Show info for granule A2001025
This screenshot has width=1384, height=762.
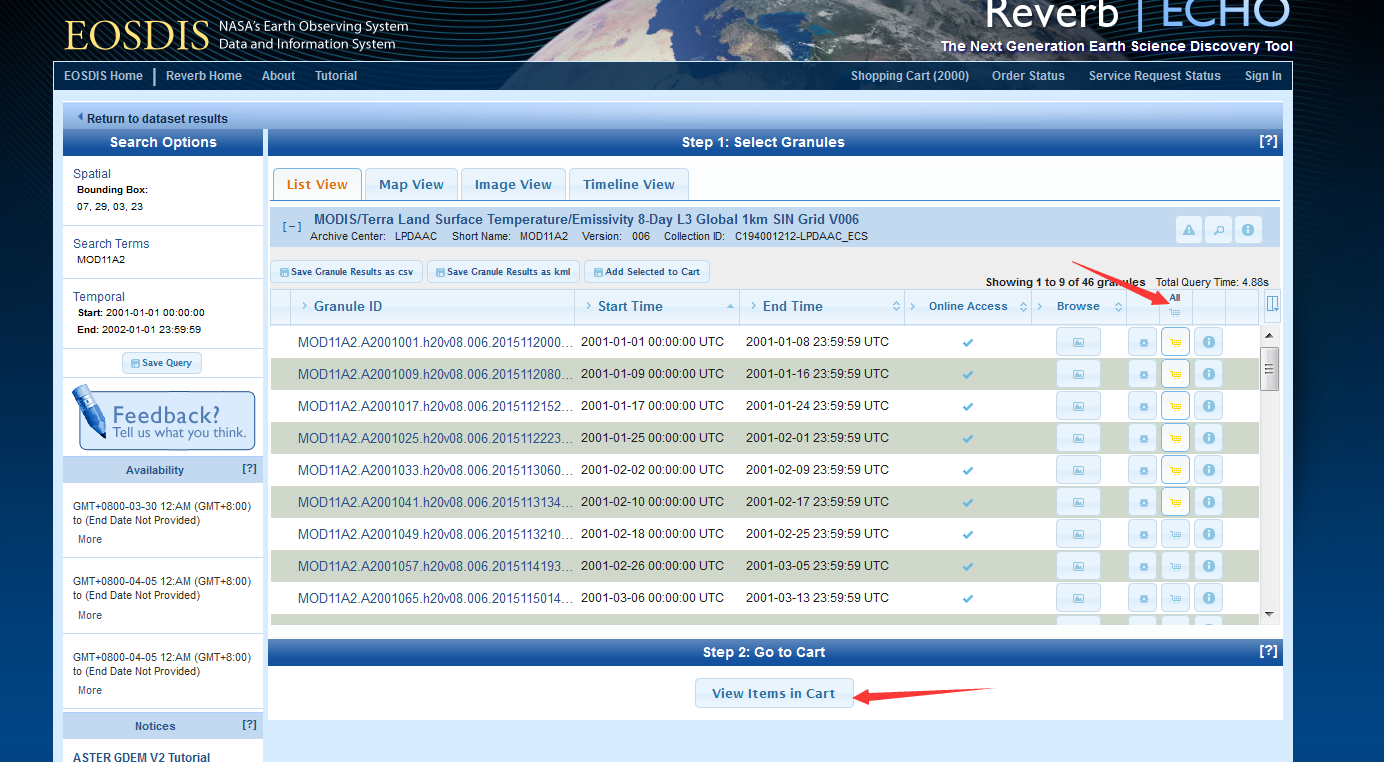pyautogui.click(x=1208, y=438)
